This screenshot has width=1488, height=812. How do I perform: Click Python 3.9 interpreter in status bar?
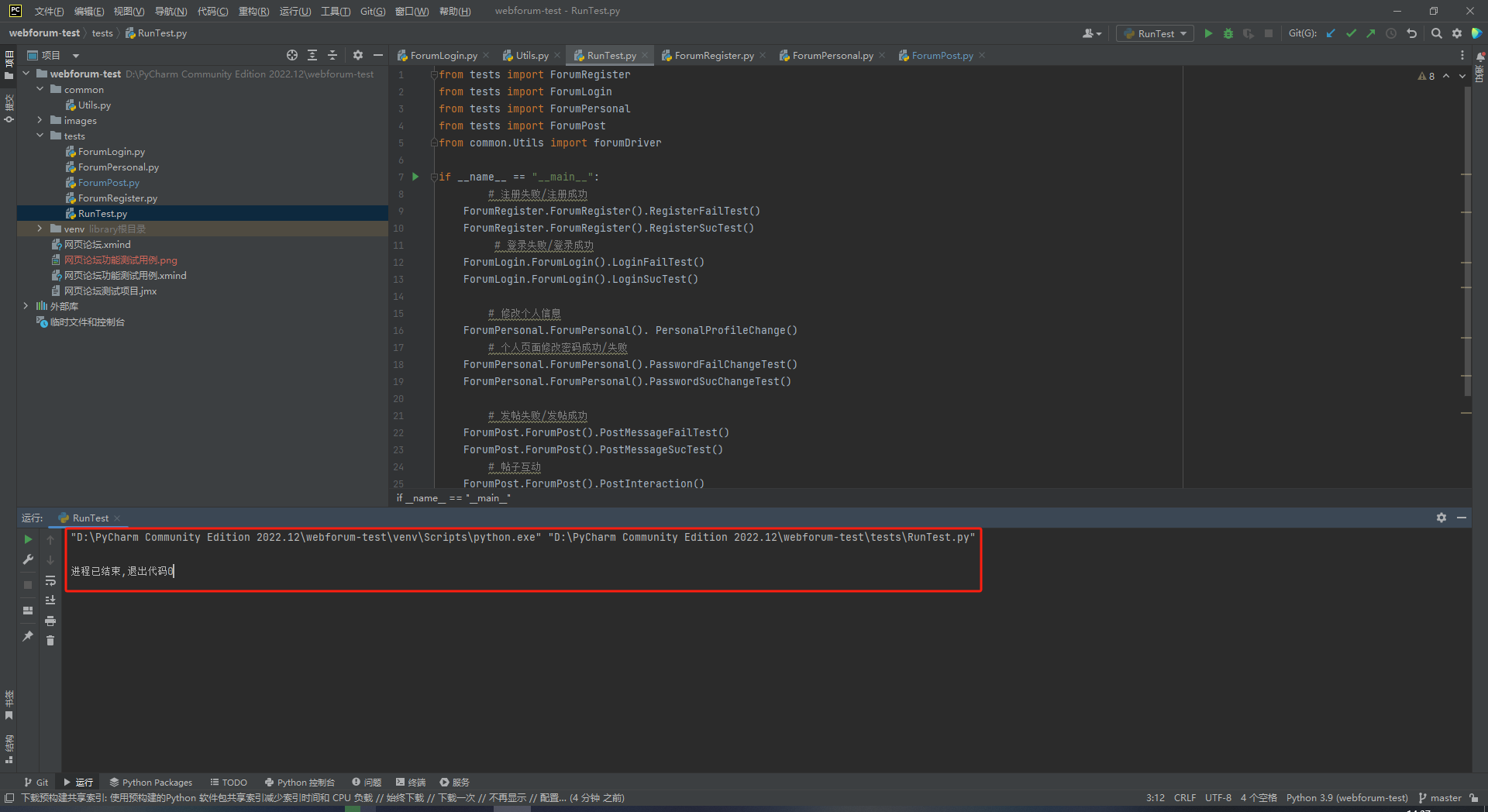tap(1347, 797)
